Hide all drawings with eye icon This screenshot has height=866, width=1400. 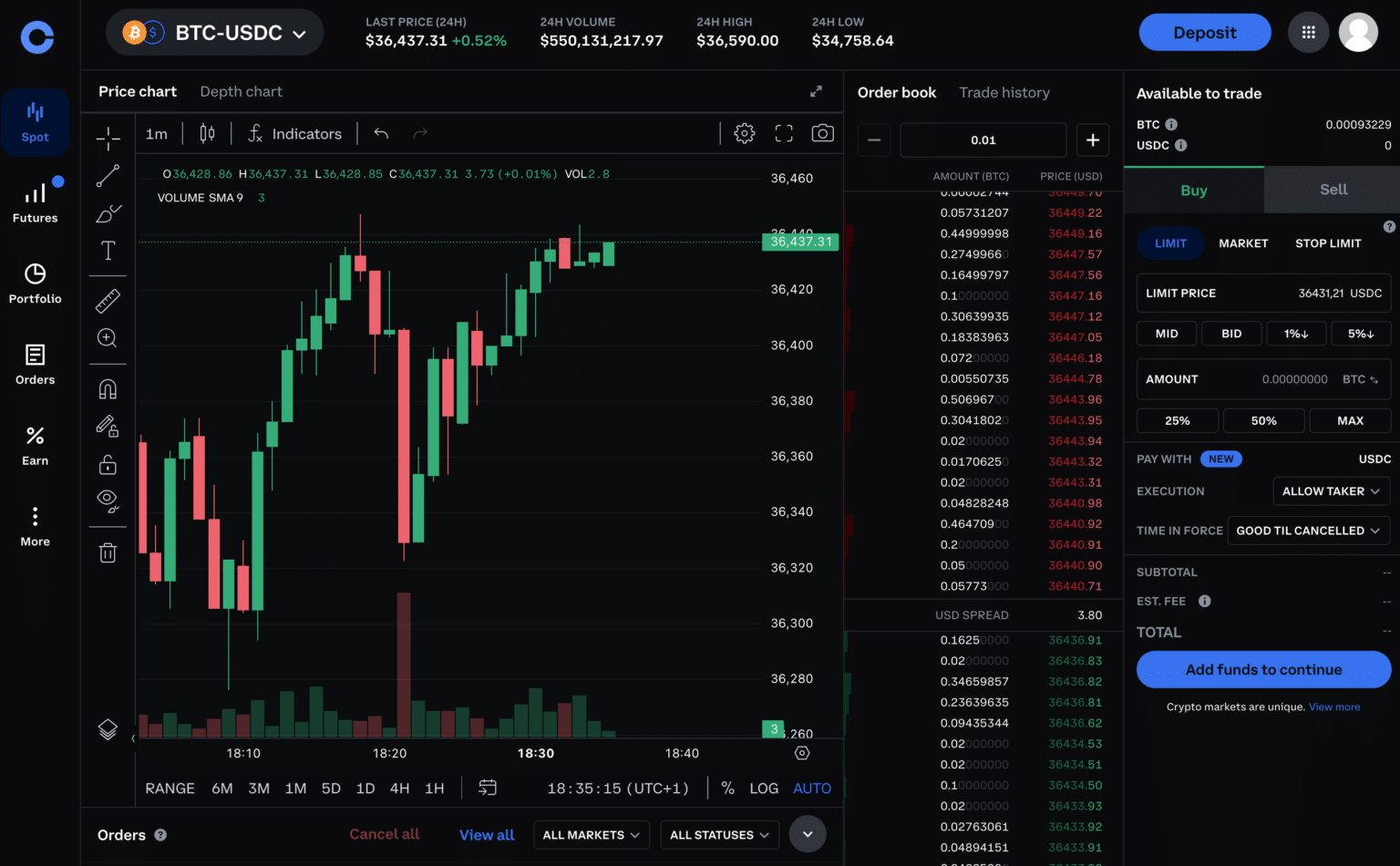click(x=108, y=500)
